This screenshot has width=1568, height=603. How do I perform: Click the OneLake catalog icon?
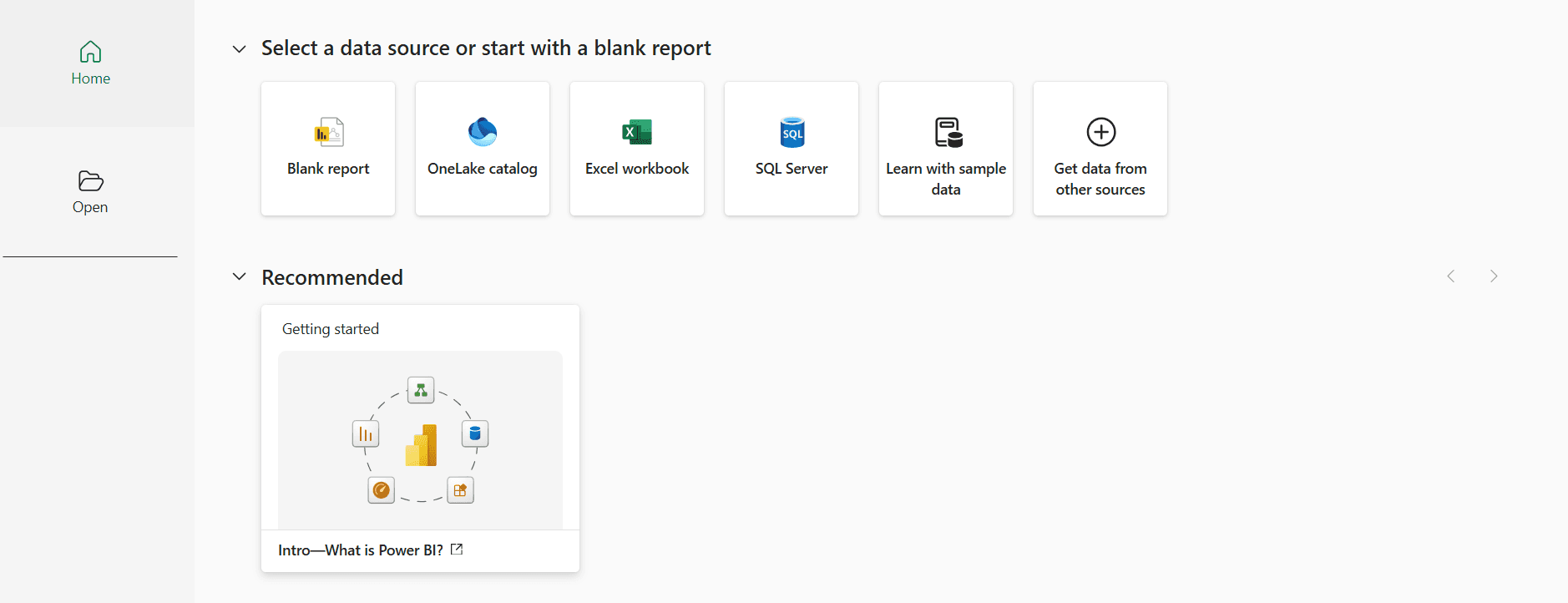pyautogui.click(x=483, y=132)
